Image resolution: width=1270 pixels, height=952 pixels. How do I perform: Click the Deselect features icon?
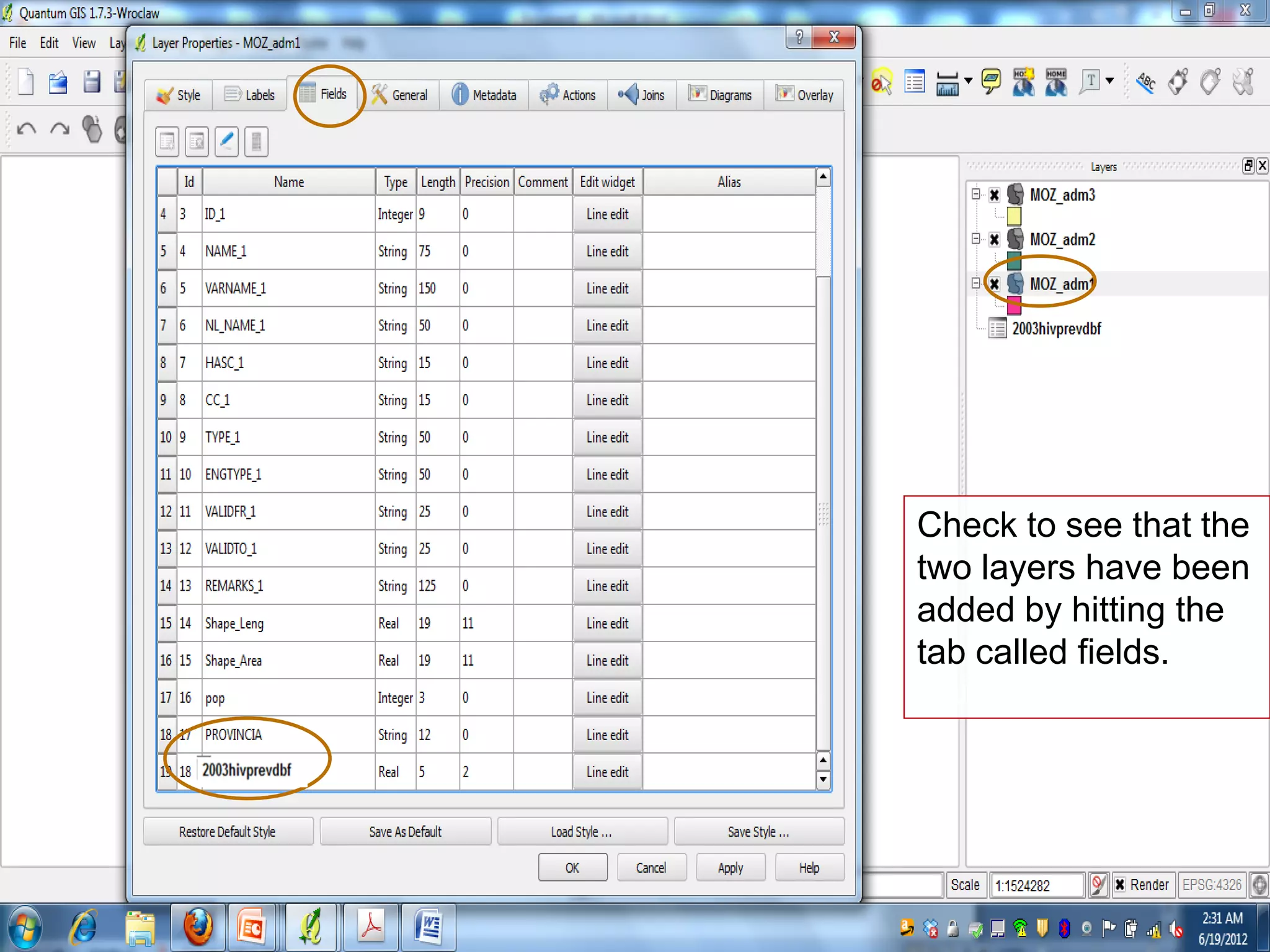881,82
